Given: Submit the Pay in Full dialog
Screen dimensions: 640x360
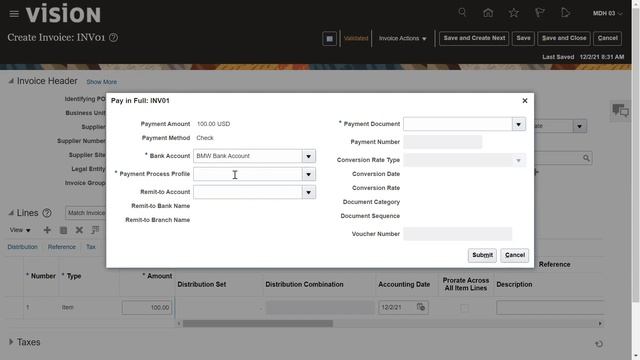Looking at the screenshot, I should (482, 255).
